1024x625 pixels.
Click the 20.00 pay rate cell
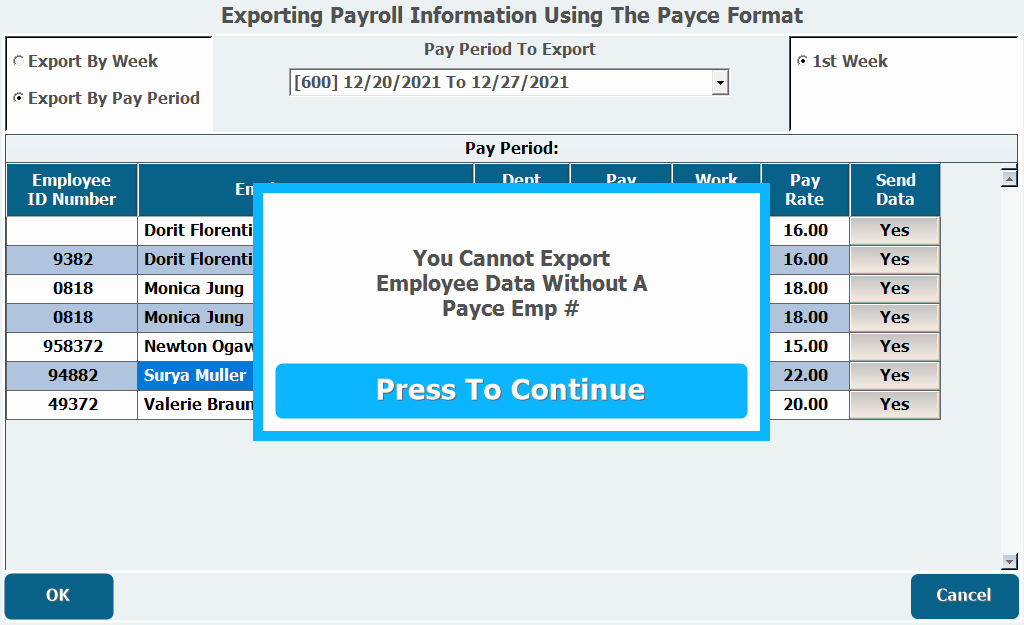(x=808, y=404)
